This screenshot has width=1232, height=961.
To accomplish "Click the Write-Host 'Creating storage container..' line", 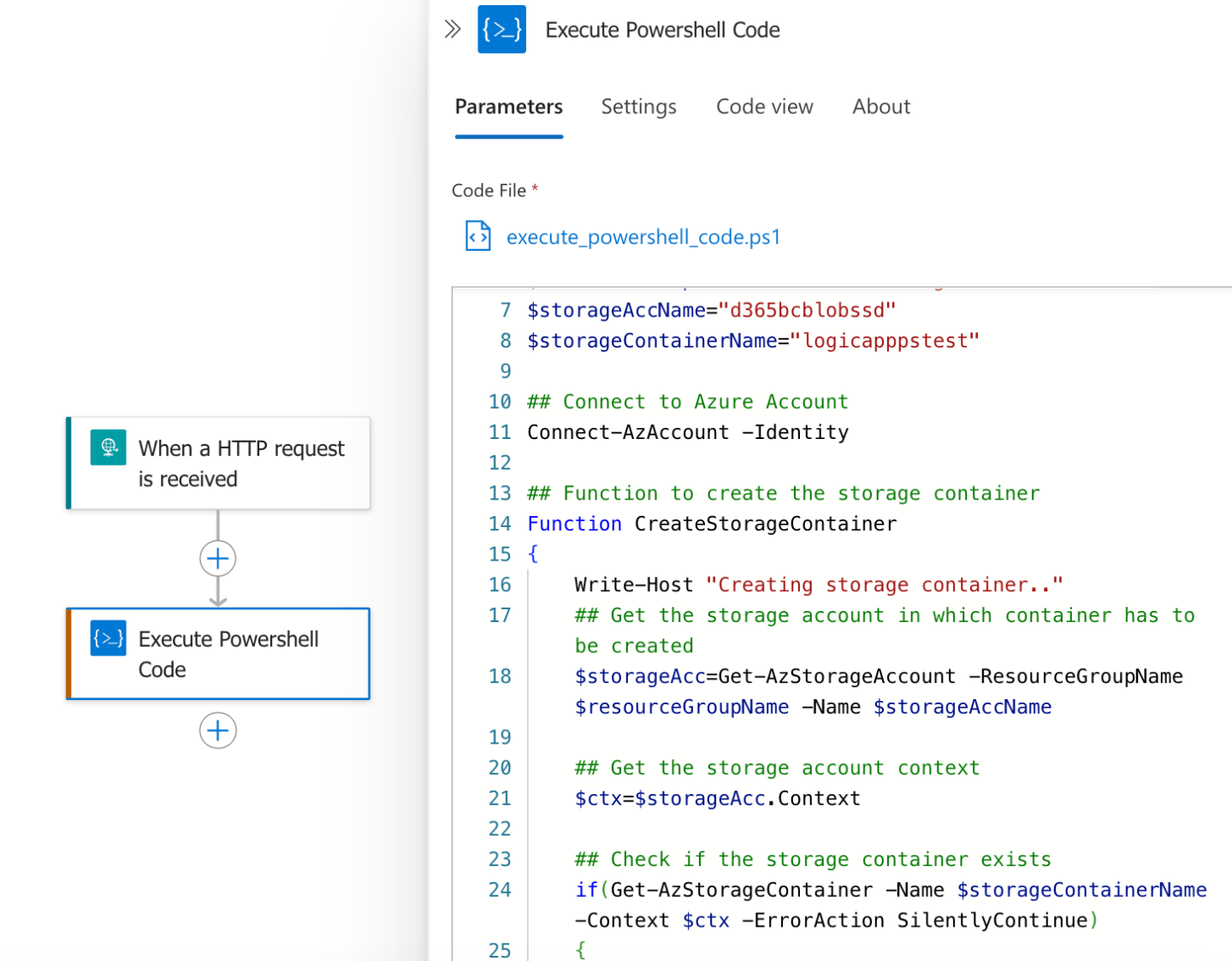I will tap(819, 584).
